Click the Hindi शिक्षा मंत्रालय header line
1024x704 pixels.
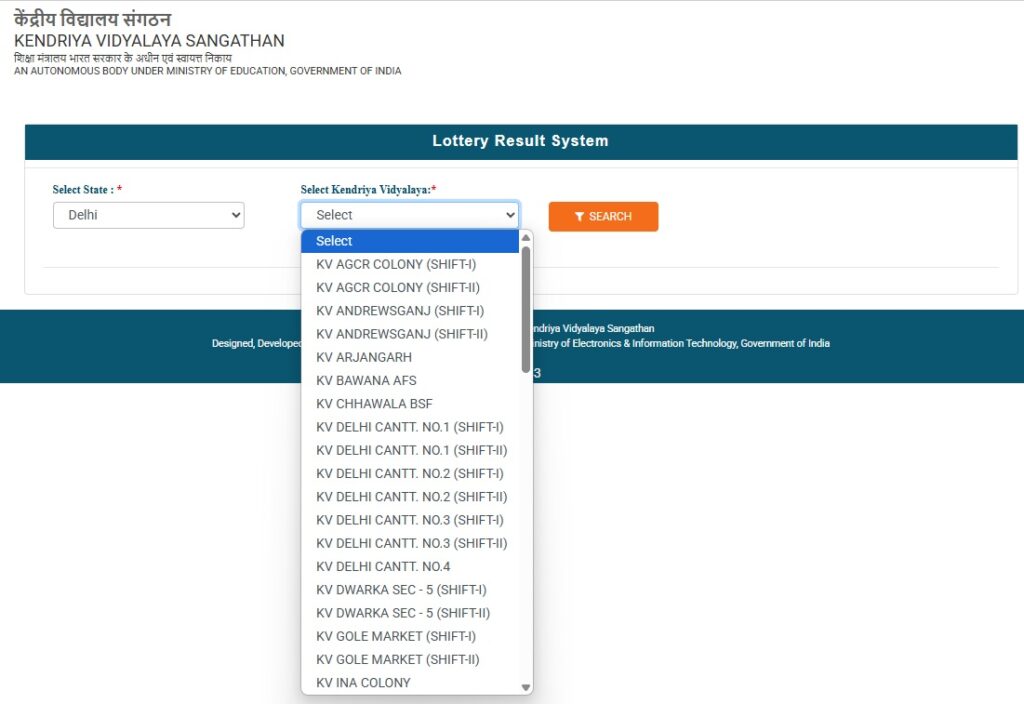(x=123, y=57)
